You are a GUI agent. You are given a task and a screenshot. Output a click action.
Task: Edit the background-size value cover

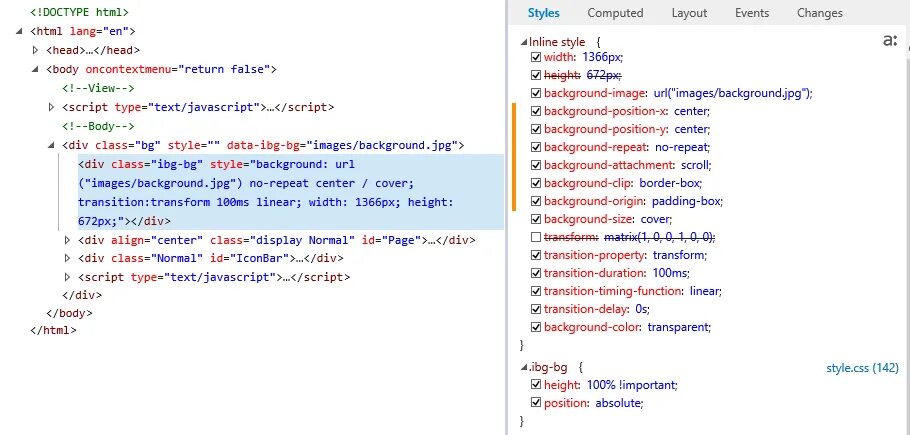tap(654, 219)
